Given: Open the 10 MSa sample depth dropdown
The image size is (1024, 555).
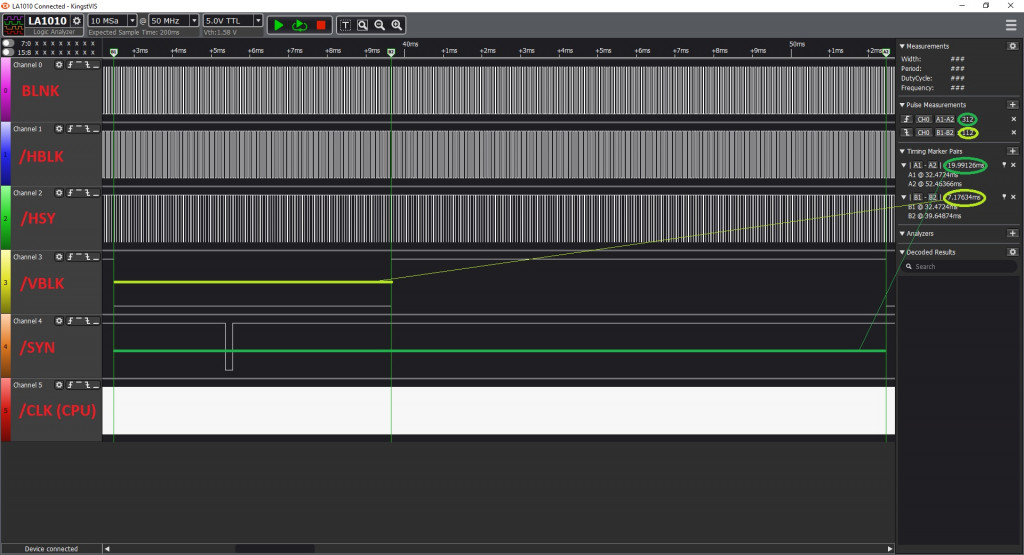Looking at the screenshot, I should pos(132,20).
